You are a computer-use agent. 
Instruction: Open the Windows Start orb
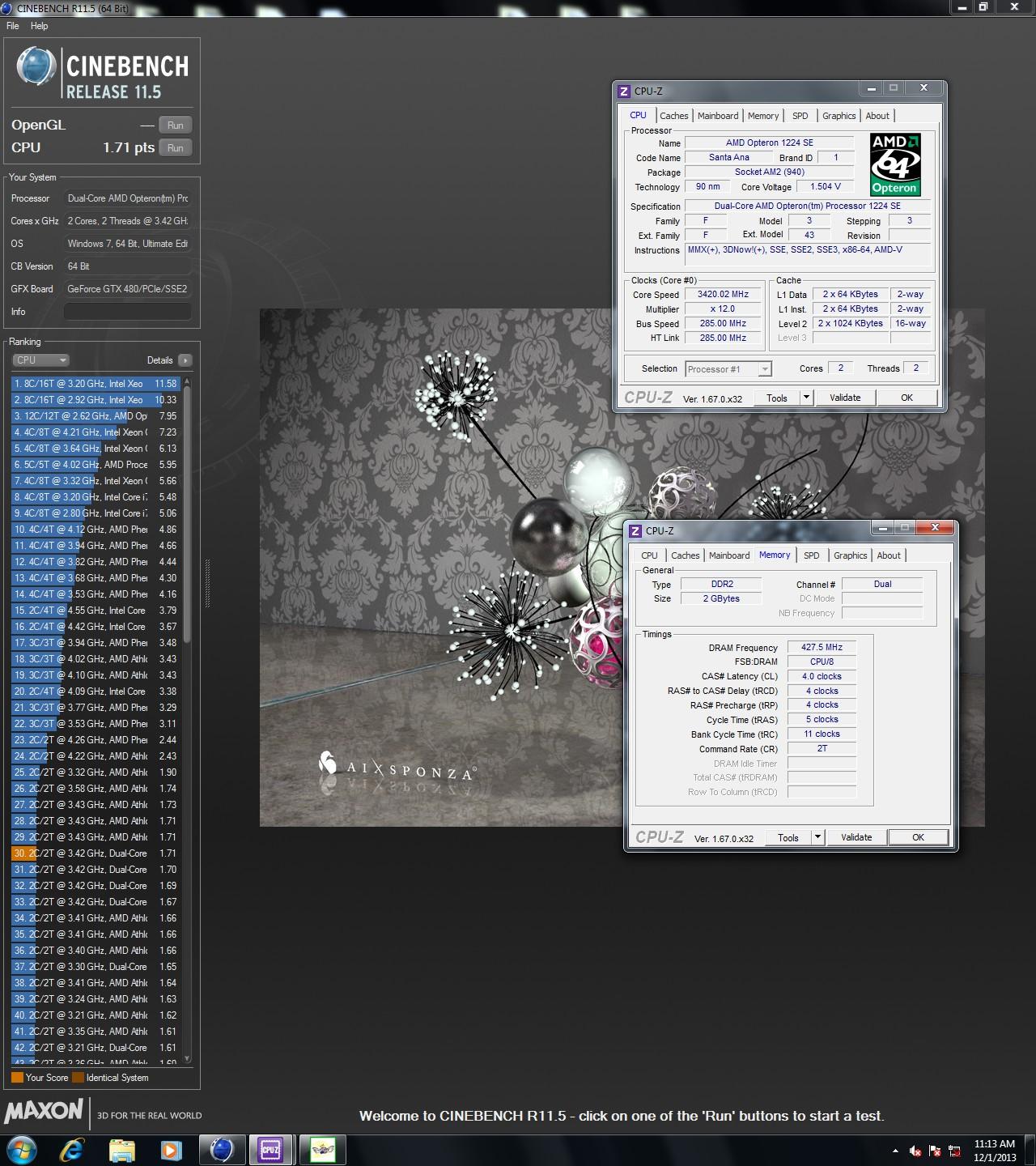[21, 1150]
